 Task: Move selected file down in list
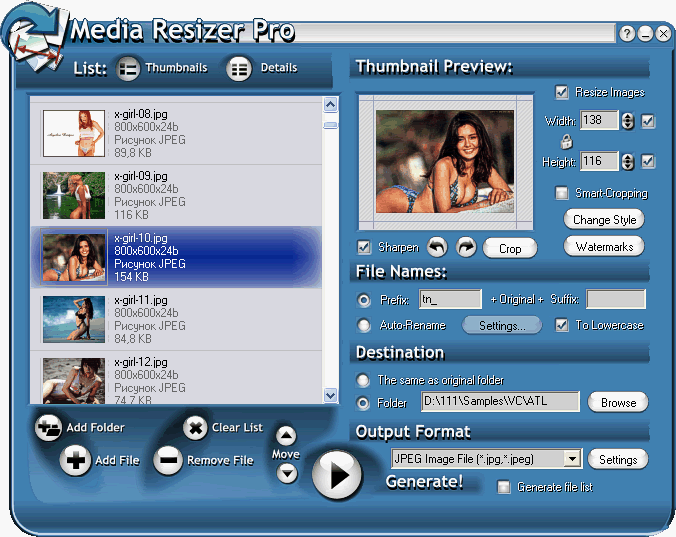coord(287,473)
